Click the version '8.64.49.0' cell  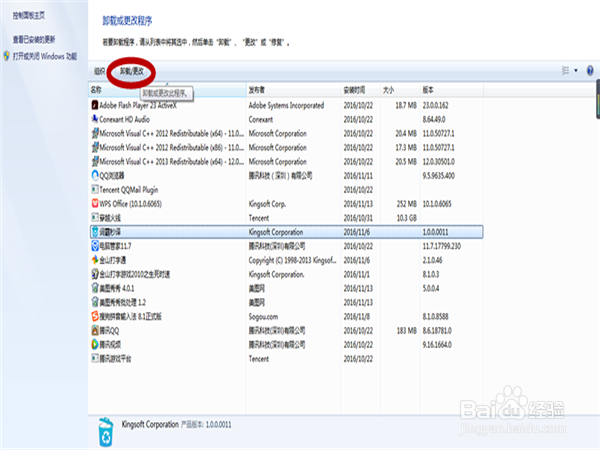tap(434, 119)
